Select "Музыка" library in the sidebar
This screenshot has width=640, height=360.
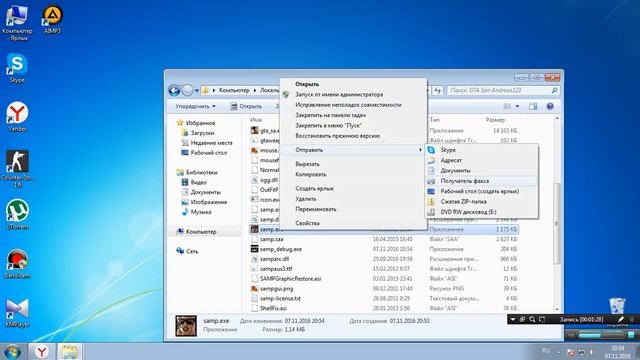click(x=196, y=212)
